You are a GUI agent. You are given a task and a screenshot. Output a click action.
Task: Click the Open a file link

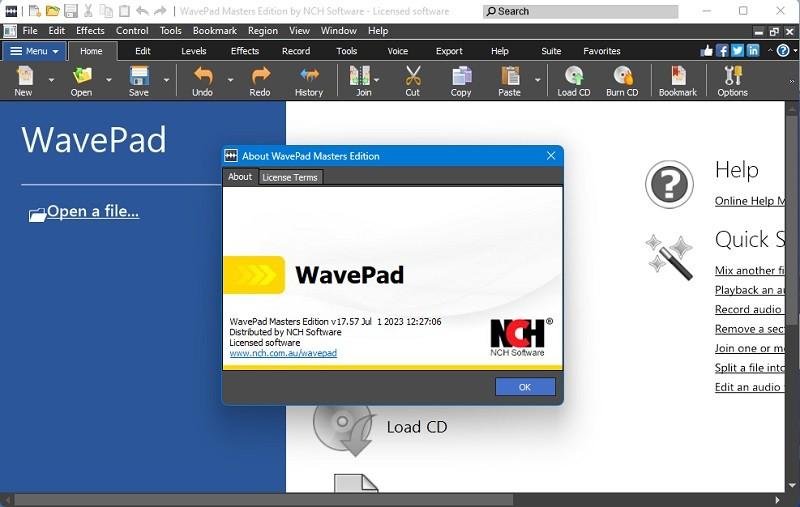coord(92,211)
